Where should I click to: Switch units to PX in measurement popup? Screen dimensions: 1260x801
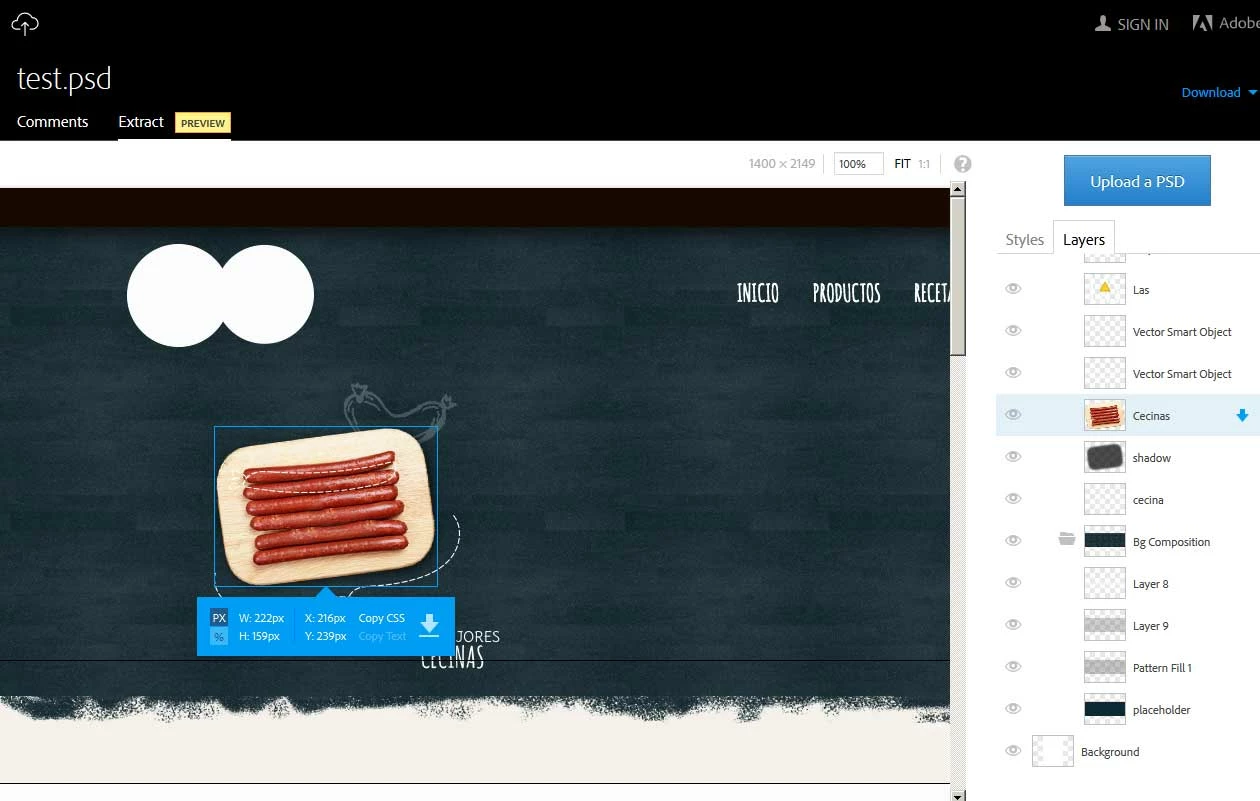[x=219, y=618]
